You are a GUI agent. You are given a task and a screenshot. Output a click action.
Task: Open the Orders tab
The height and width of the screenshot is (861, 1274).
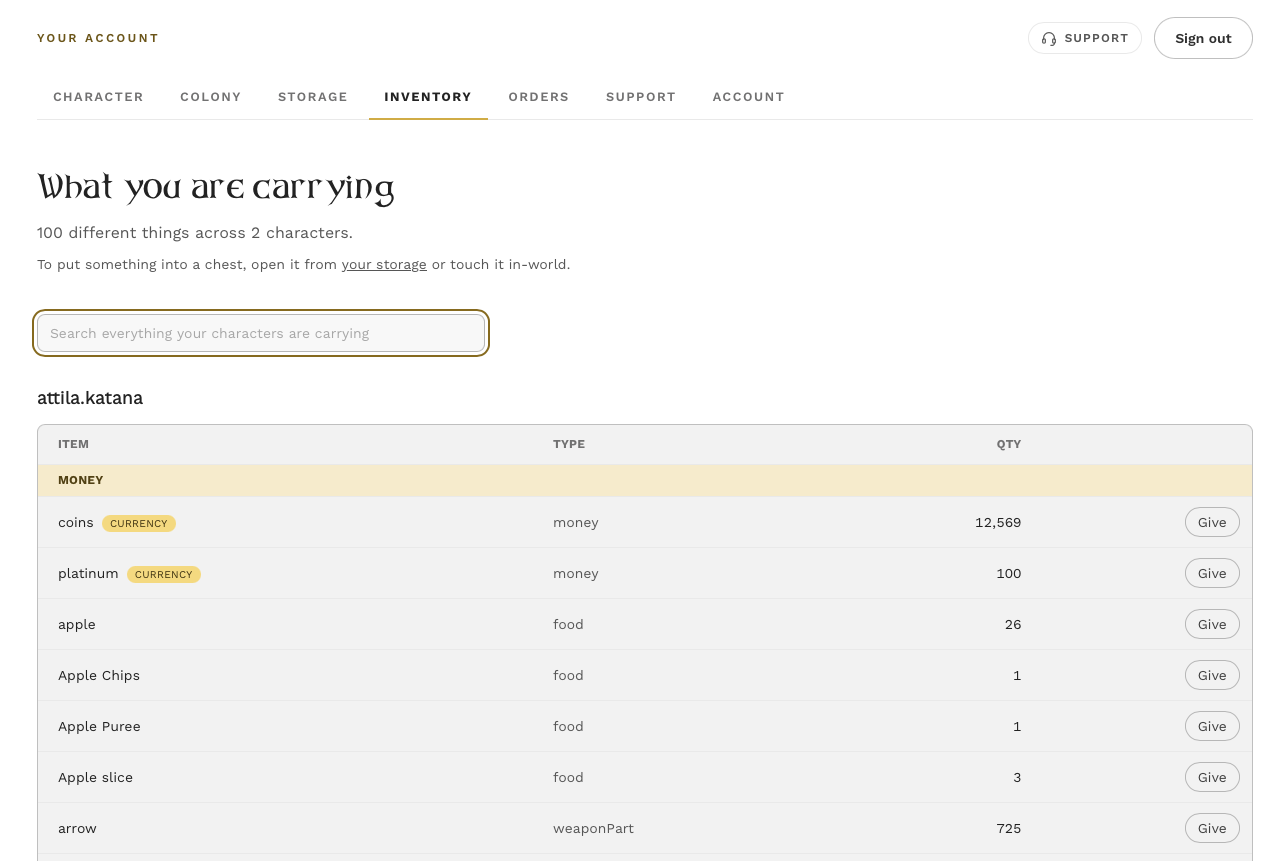point(539,97)
